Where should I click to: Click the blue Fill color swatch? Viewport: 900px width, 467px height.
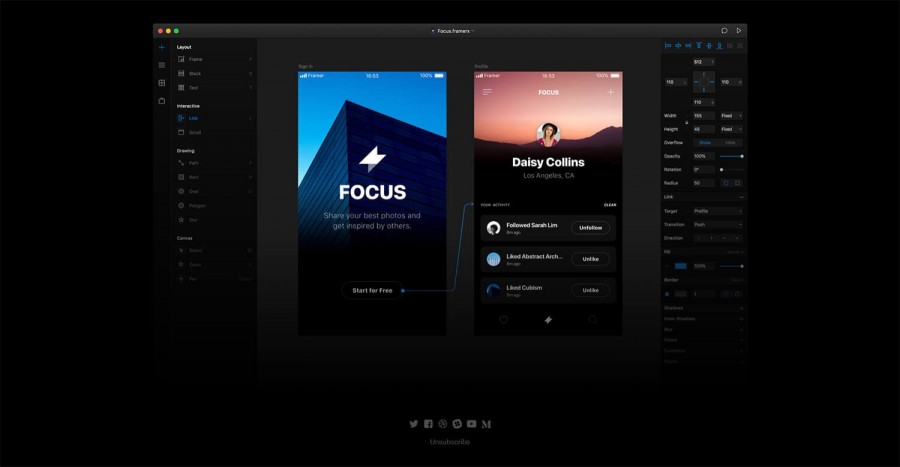tap(681, 266)
